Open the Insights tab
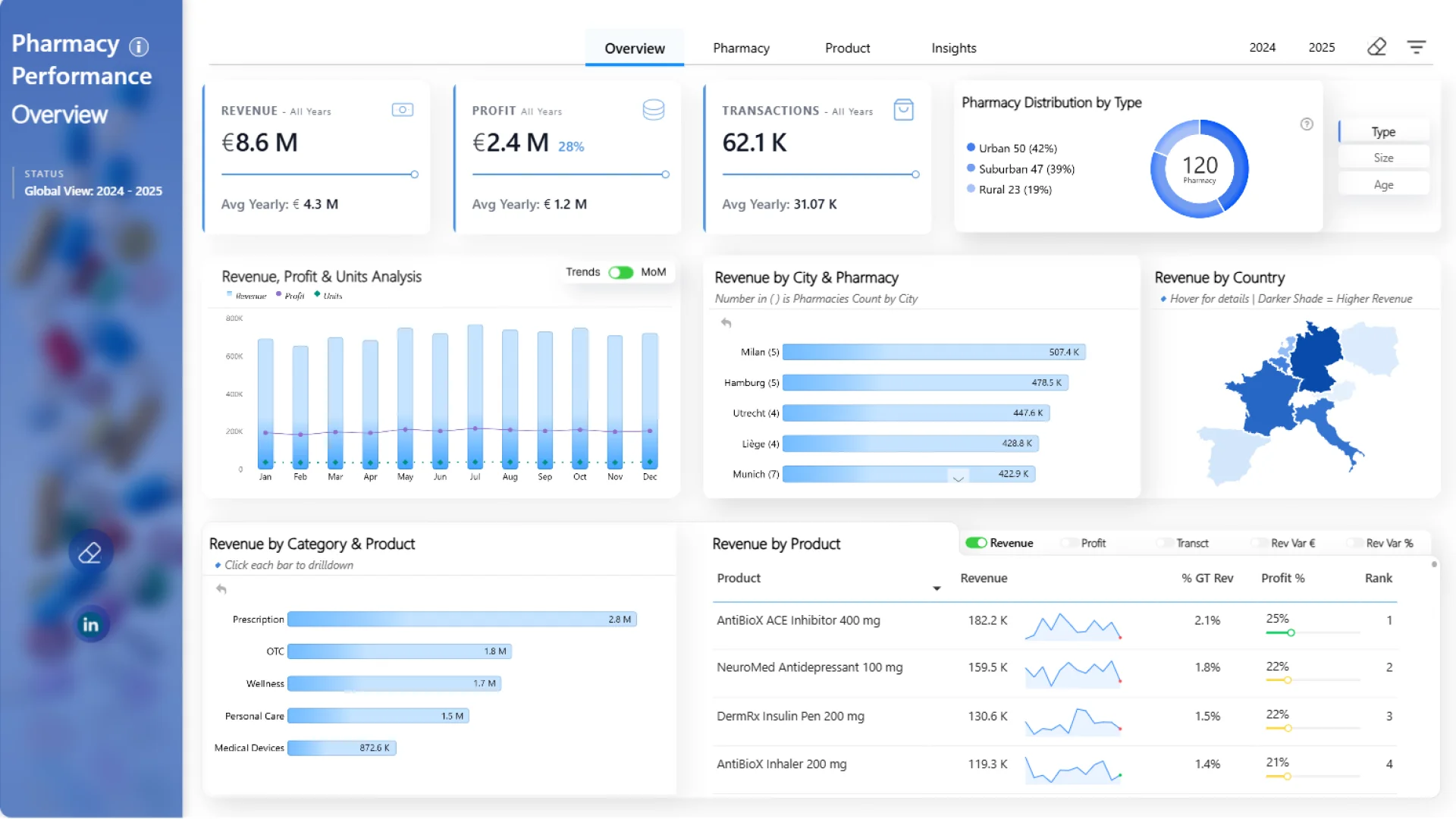Screen dimensions: 1456x819 pyautogui.click(x=953, y=48)
